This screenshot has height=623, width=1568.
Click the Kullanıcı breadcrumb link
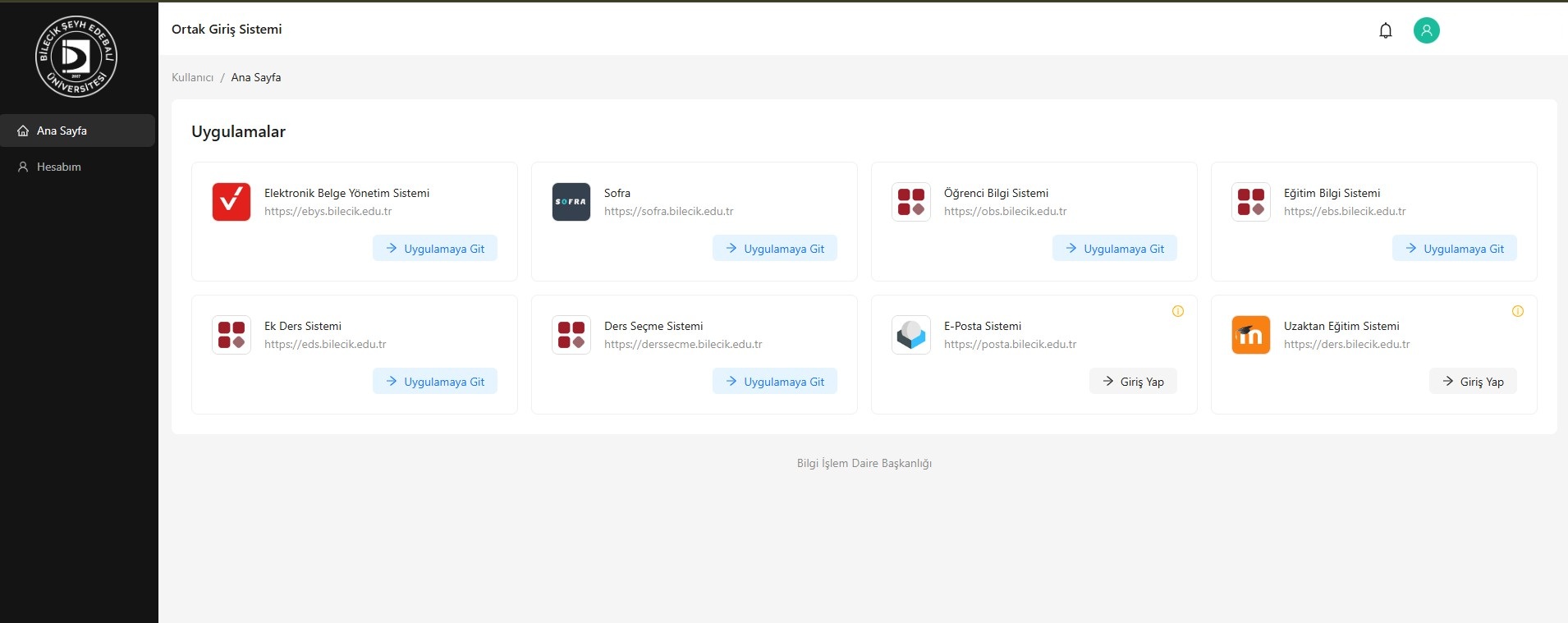(x=192, y=77)
